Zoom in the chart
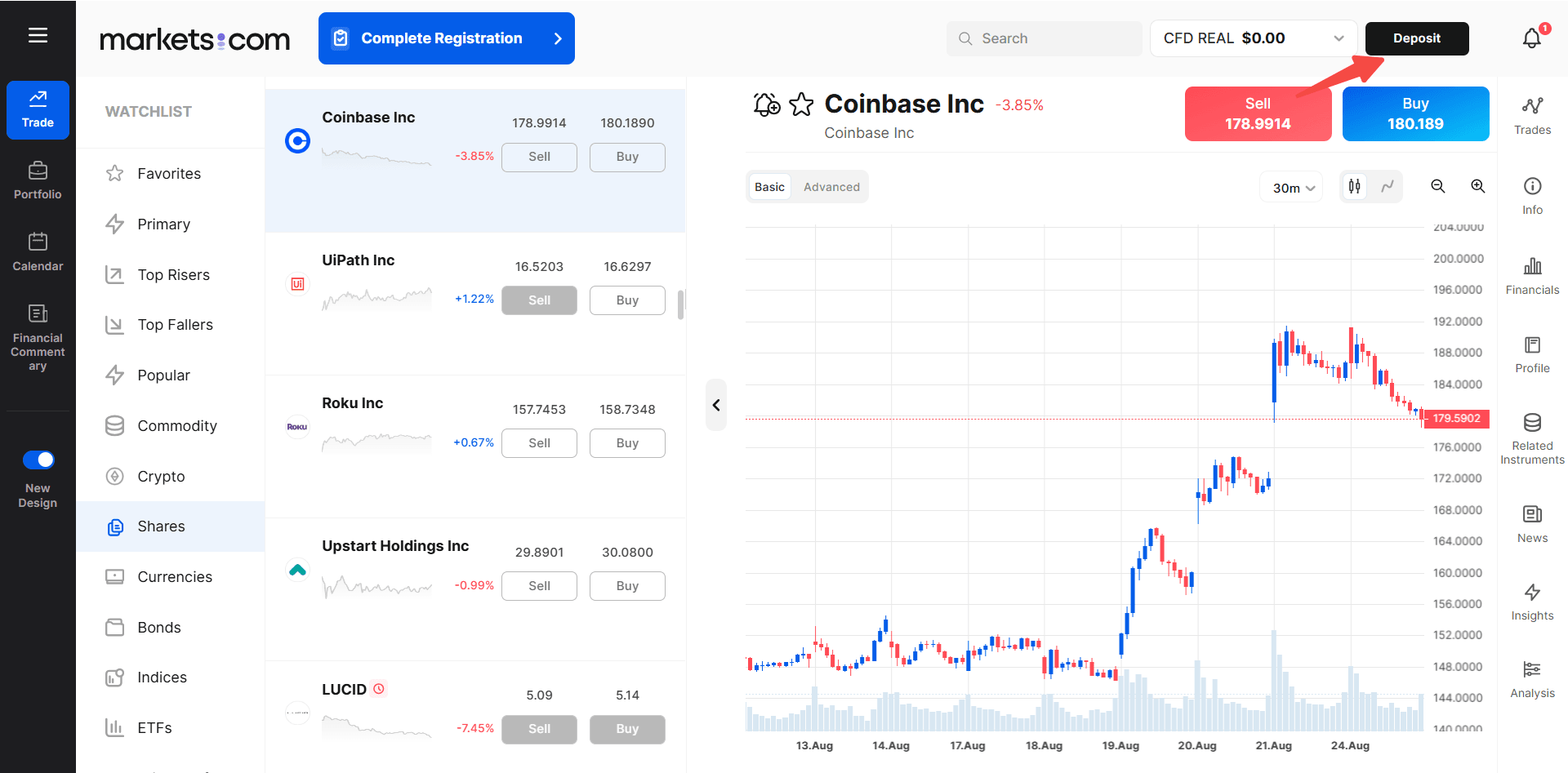The height and width of the screenshot is (773, 1568). 1478,187
